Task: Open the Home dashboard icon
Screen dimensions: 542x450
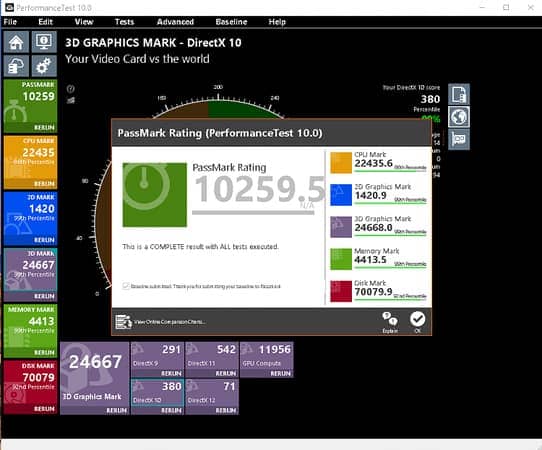Action: pos(16,42)
